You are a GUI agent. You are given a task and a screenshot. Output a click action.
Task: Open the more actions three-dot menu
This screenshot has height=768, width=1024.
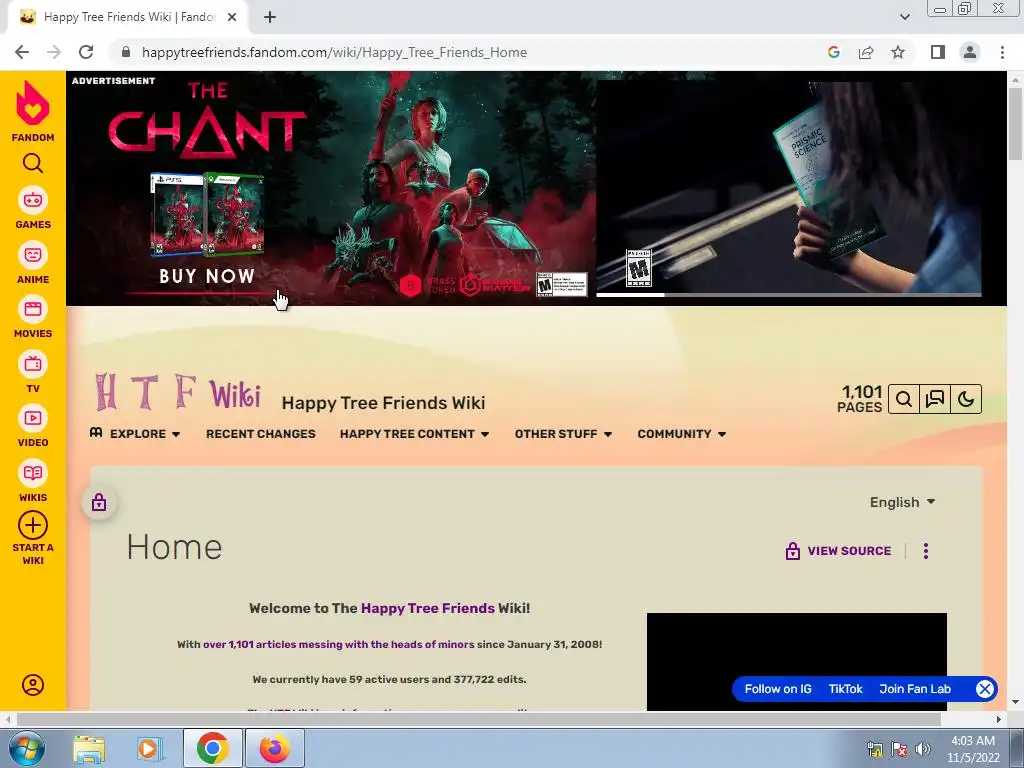pyautogui.click(x=925, y=551)
